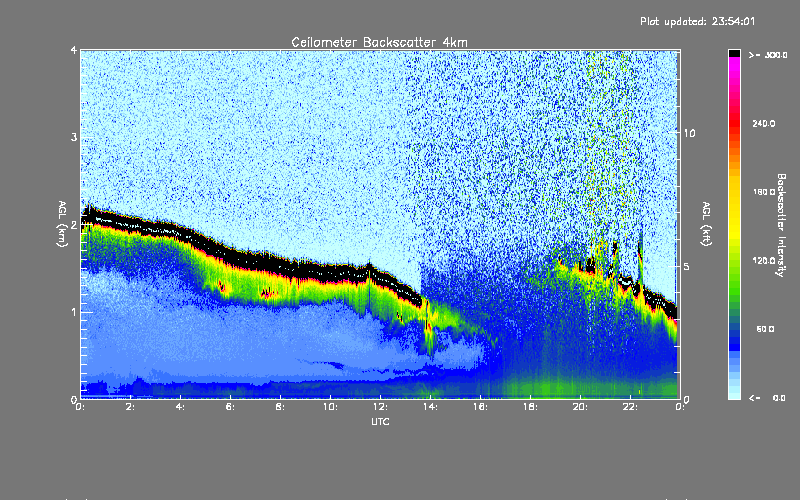The width and height of the screenshot is (800, 500).
Task: Select the 'AGL (kft)' axis title
Action: coord(706,224)
